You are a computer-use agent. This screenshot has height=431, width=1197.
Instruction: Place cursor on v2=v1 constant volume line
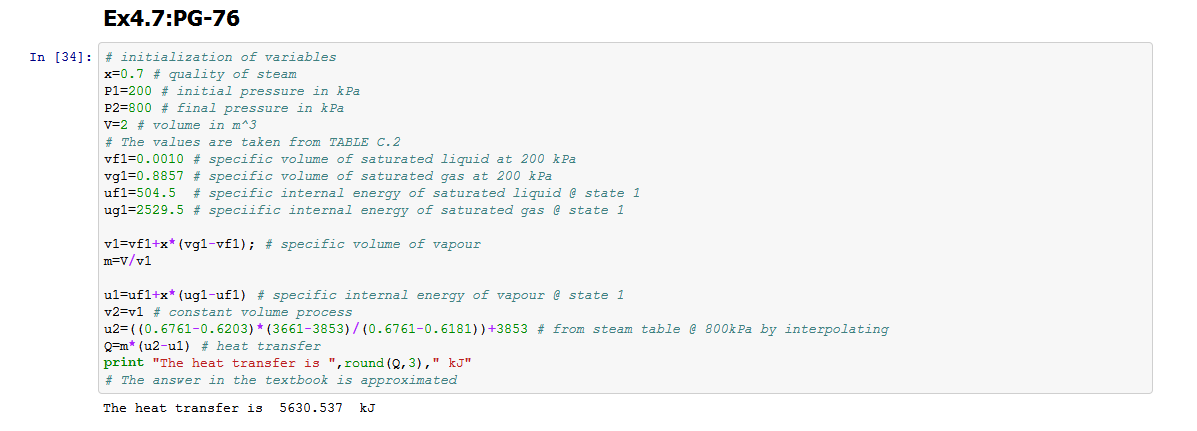(228, 312)
